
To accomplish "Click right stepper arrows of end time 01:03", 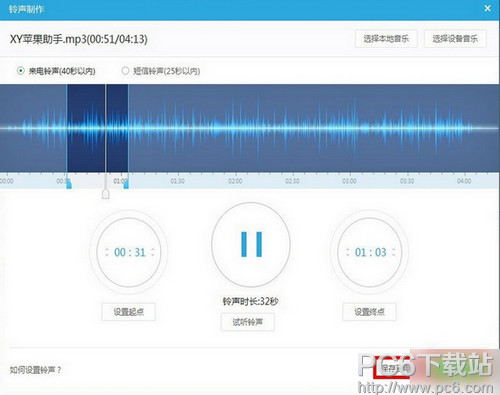I will point(394,252).
